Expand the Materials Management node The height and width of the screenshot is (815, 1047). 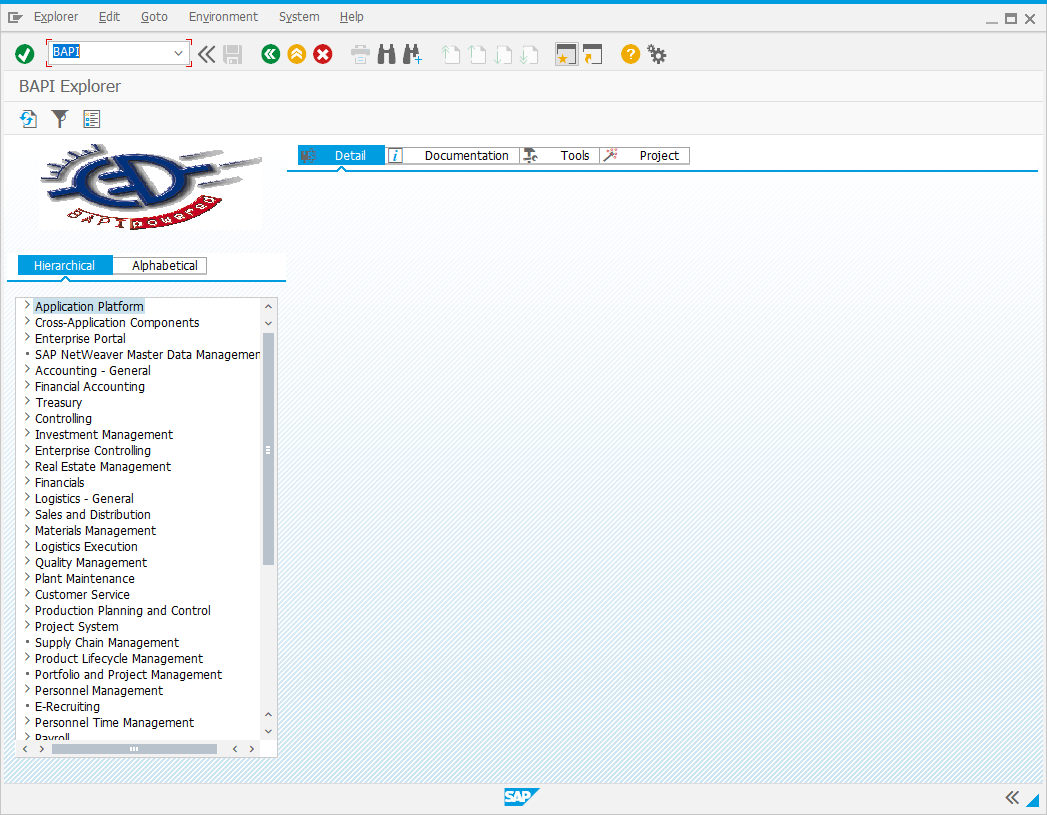tap(27, 529)
